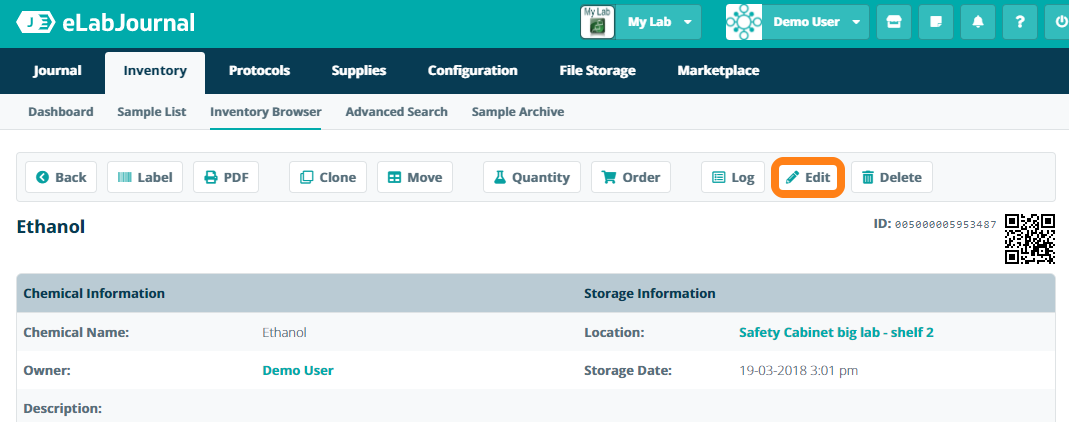
Task: Print a Label for this sample
Action: (145, 177)
